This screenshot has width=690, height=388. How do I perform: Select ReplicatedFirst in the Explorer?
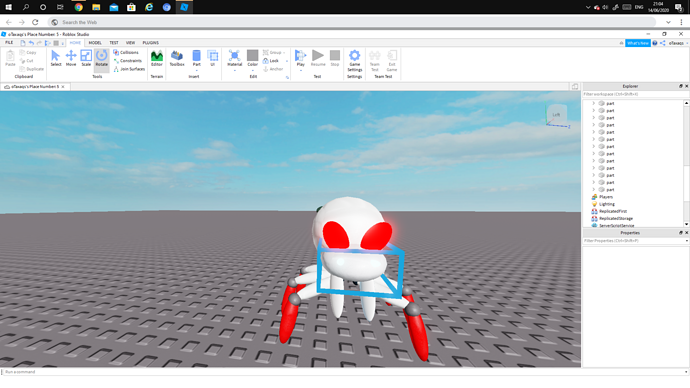[613, 211]
